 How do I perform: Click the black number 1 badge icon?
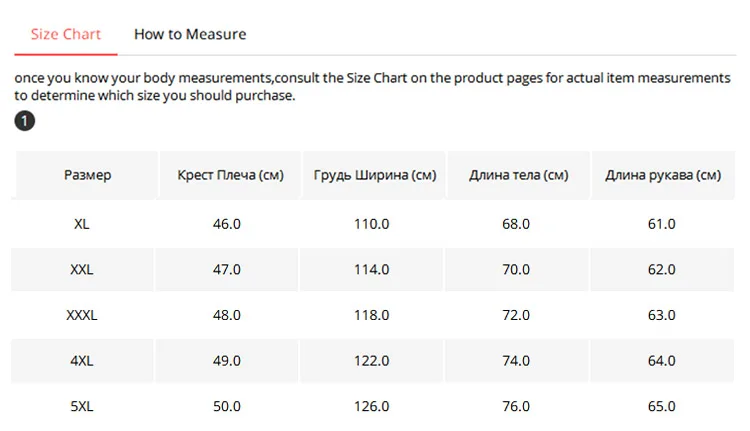click(24, 121)
